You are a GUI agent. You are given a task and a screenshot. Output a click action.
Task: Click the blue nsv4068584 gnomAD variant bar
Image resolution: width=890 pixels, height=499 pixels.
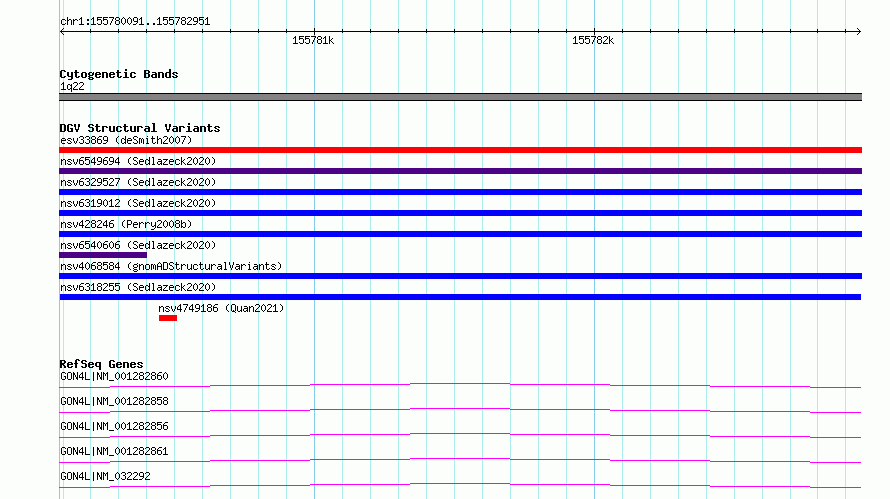click(460, 276)
